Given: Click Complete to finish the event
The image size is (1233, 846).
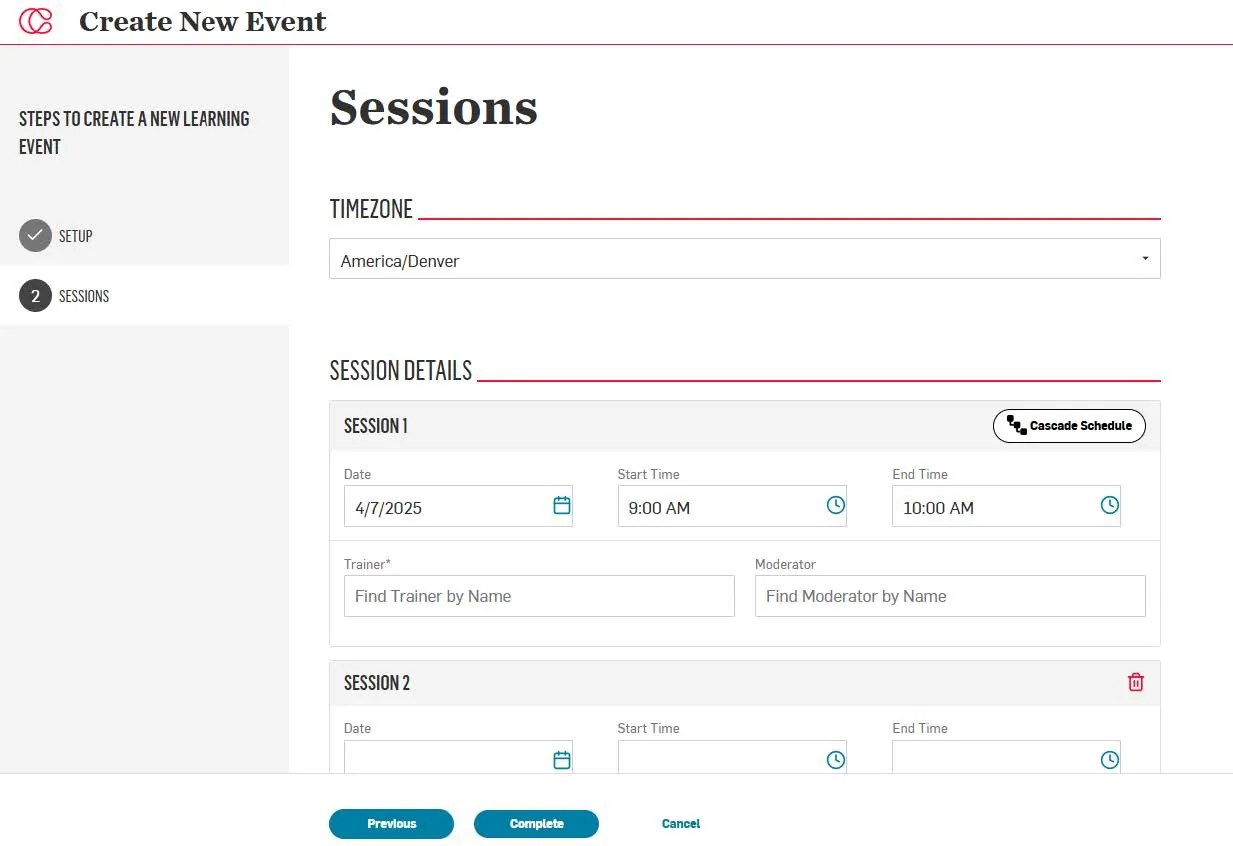Looking at the screenshot, I should (x=536, y=823).
